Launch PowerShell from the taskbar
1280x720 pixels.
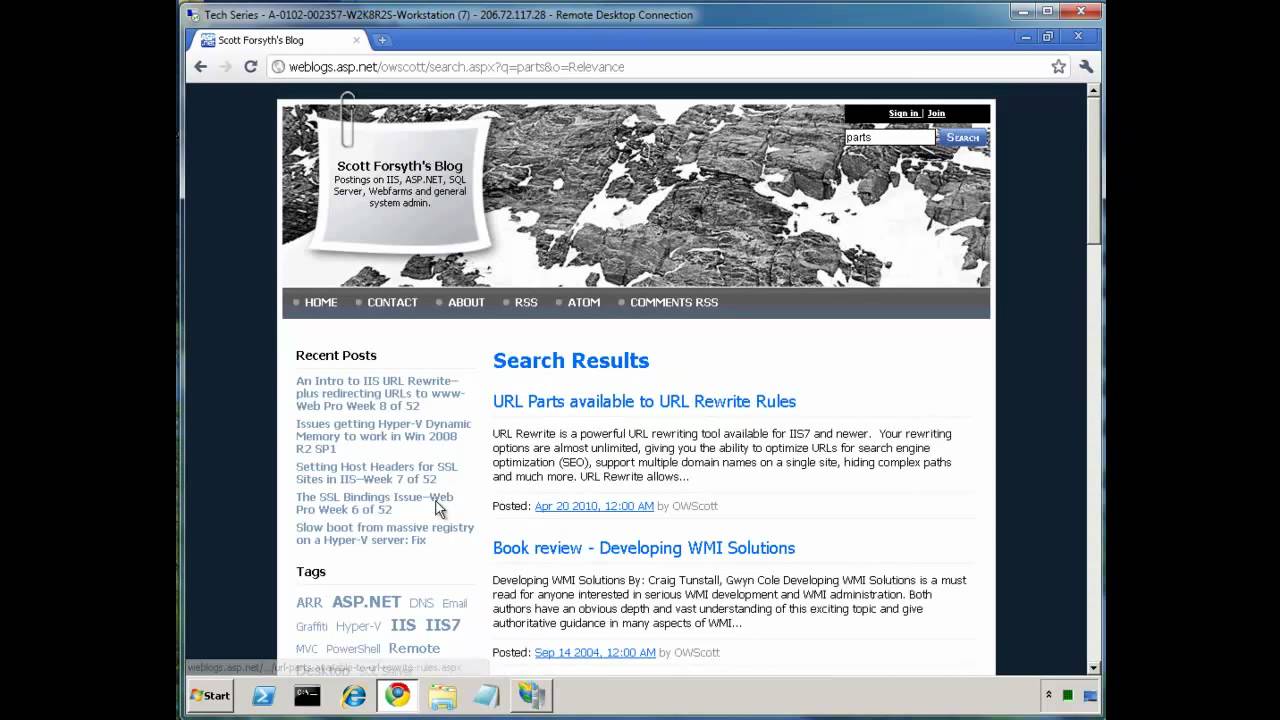[x=264, y=695]
